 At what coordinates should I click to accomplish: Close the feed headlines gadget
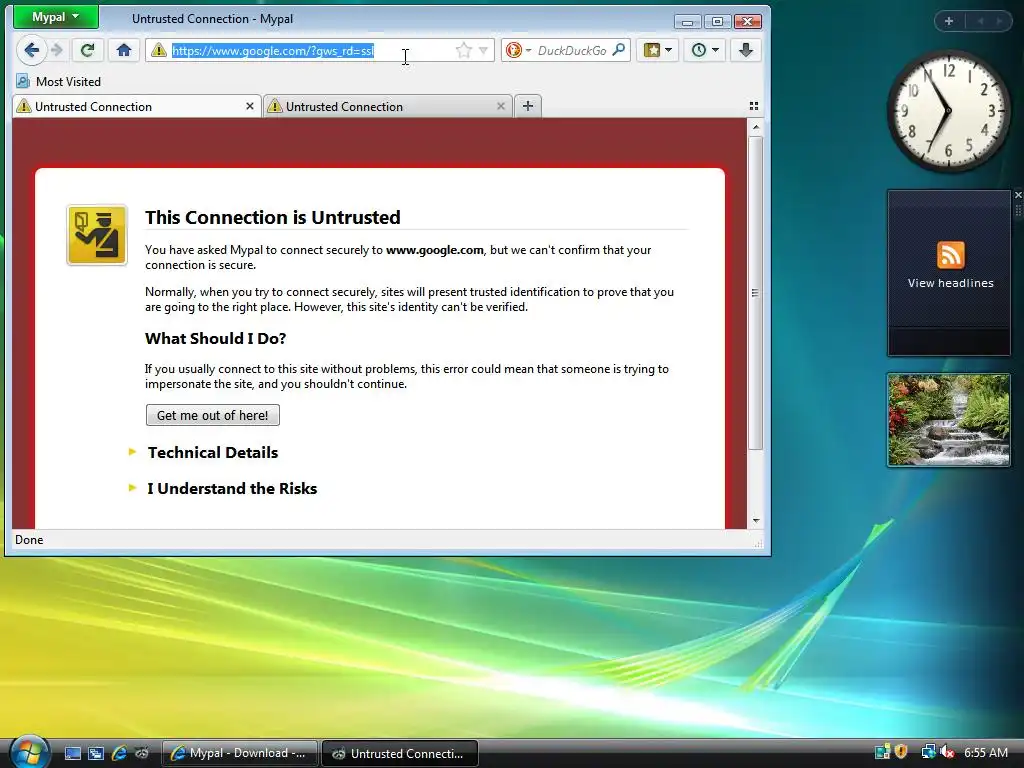coord(1017,195)
